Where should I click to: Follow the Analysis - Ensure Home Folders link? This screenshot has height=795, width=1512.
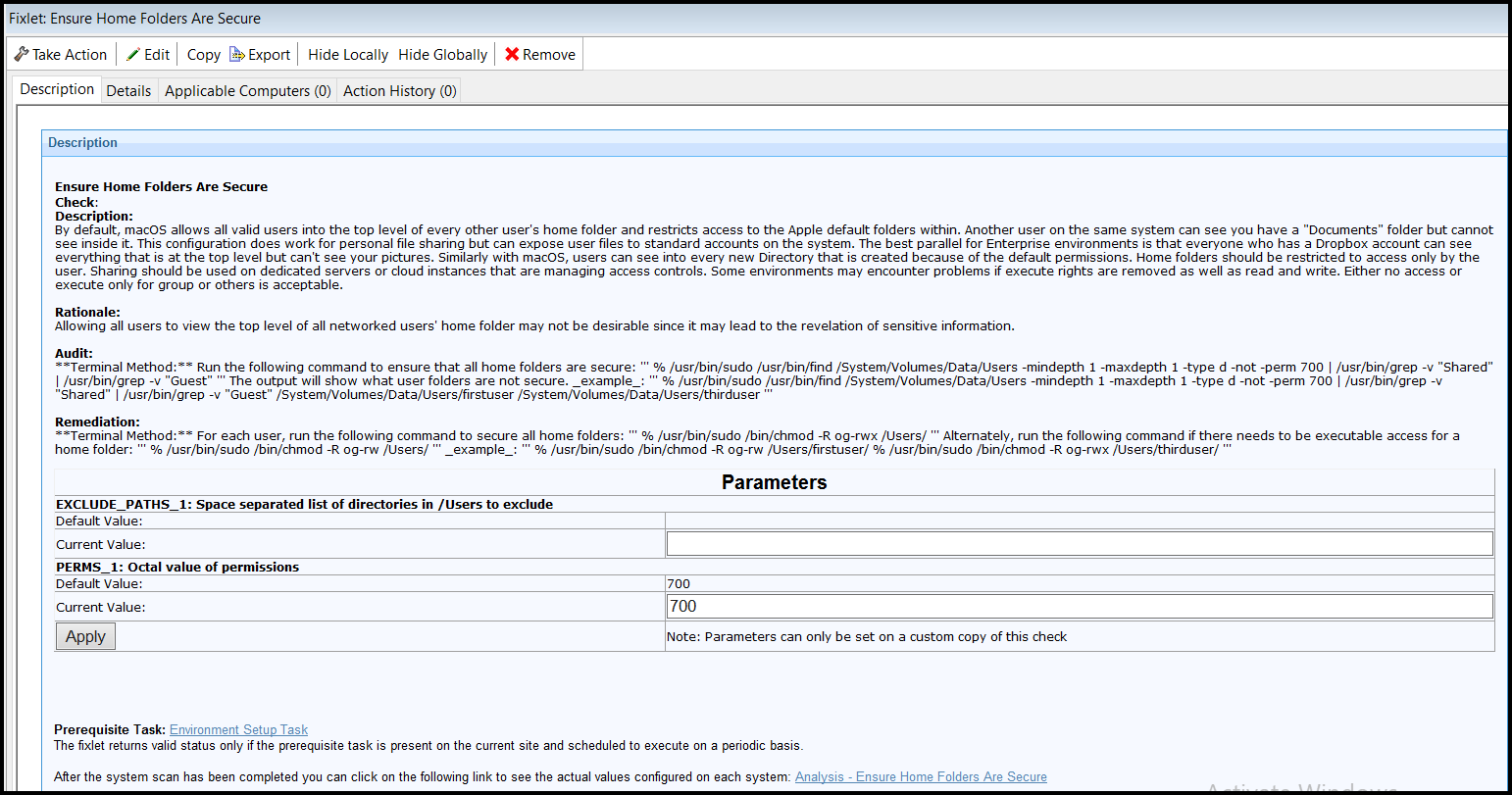(920, 776)
